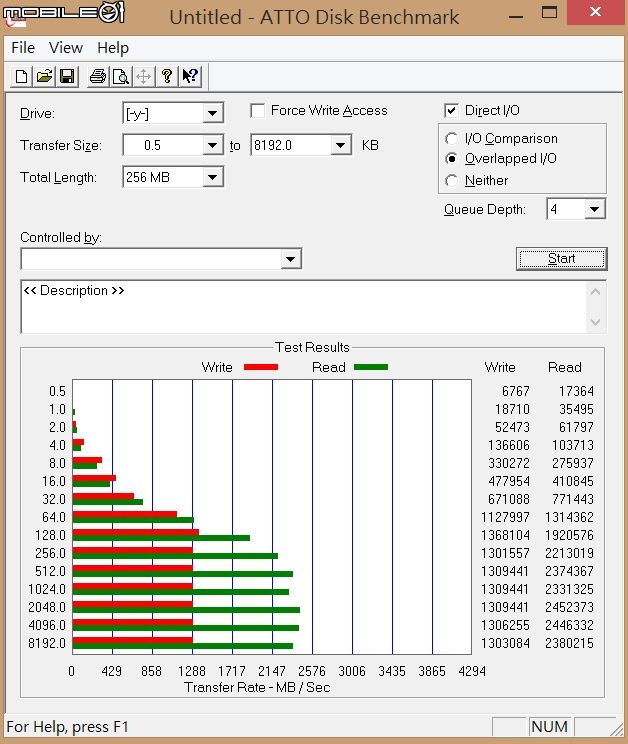Click the write value 6767
The height and width of the screenshot is (744, 628).
click(516, 391)
